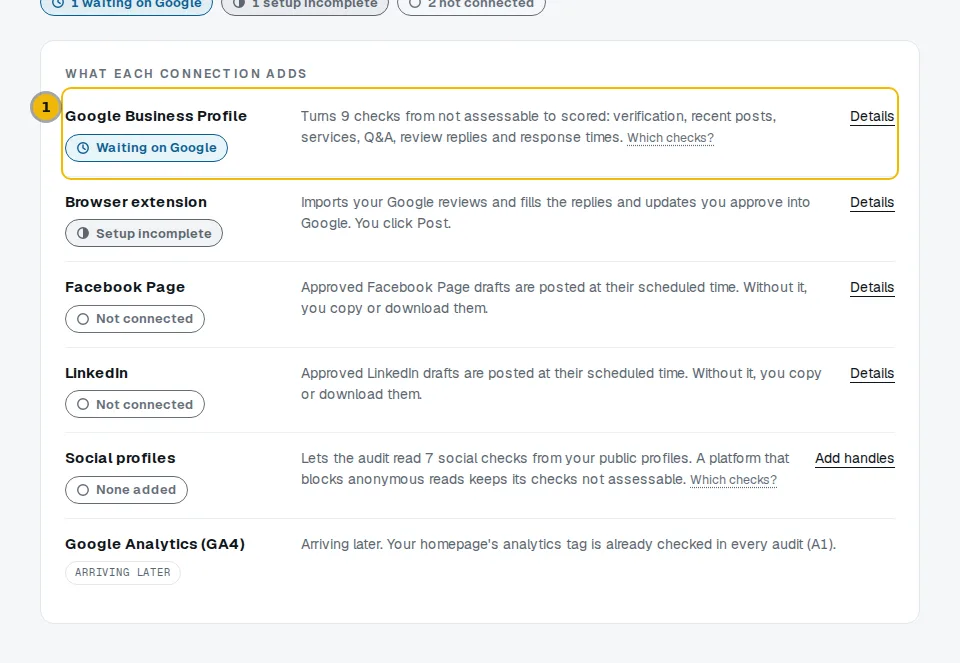Click the circle icon in LinkedIn's Not connected status
Screen dimensions: 960x663
(83, 405)
